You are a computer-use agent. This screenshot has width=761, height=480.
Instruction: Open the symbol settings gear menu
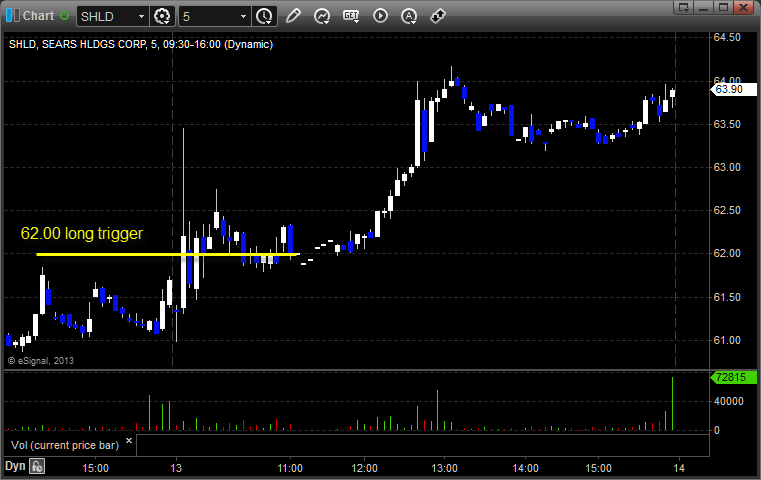pos(162,17)
